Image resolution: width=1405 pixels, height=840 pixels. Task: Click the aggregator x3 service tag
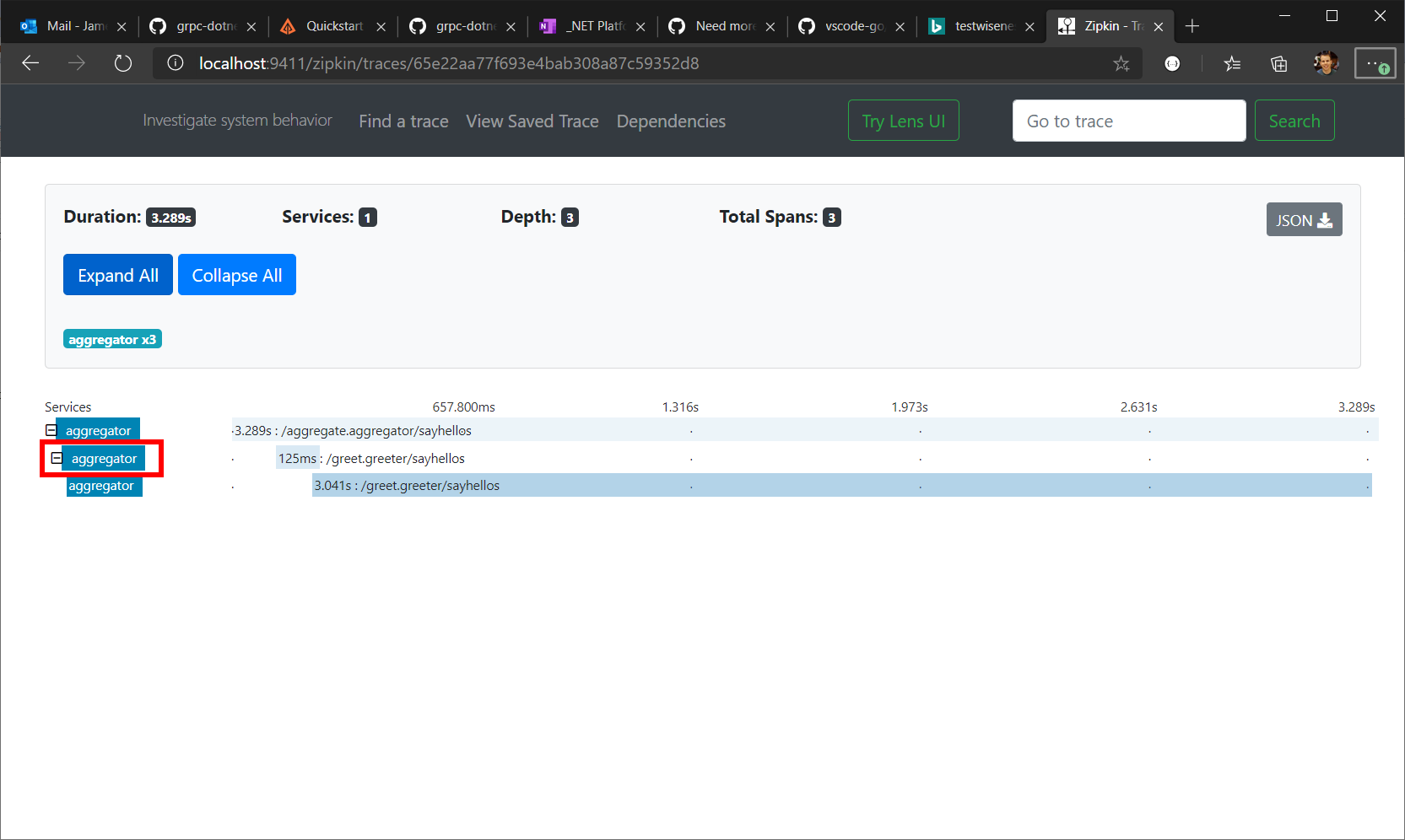click(x=112, y=338)
